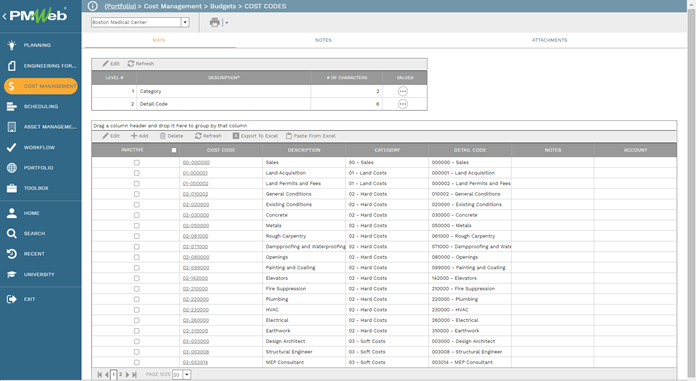This screenshot has width=696, height=381.
Task: Click Add in cost codes toolbar
Action: pos(139,136)
